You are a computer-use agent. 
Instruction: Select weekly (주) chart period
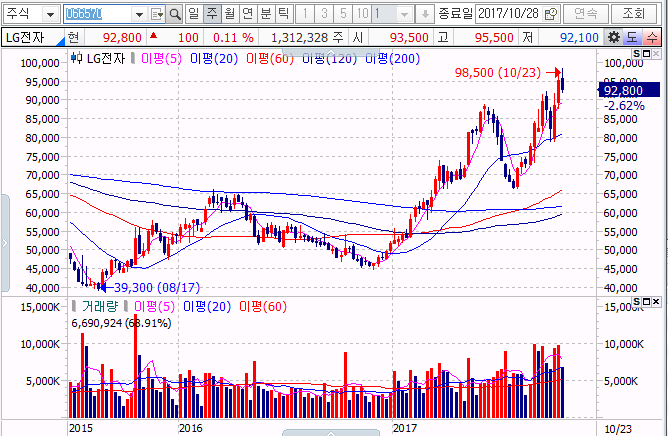[x=212, y=14]
